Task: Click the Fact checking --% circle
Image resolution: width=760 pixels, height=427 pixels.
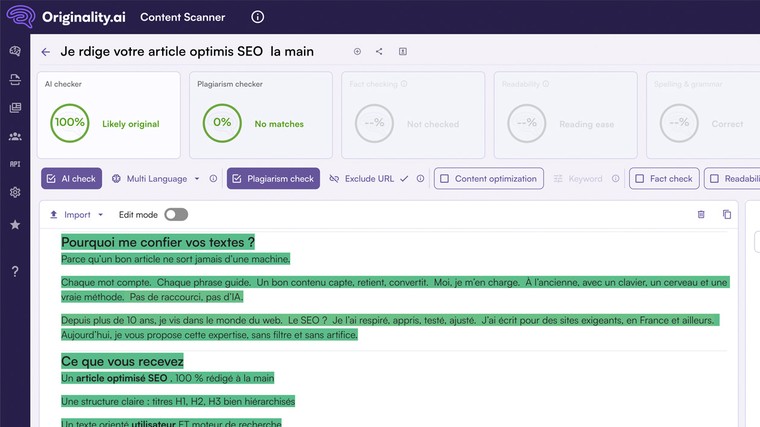Action: pyautogui.click(x=374, y=123)
